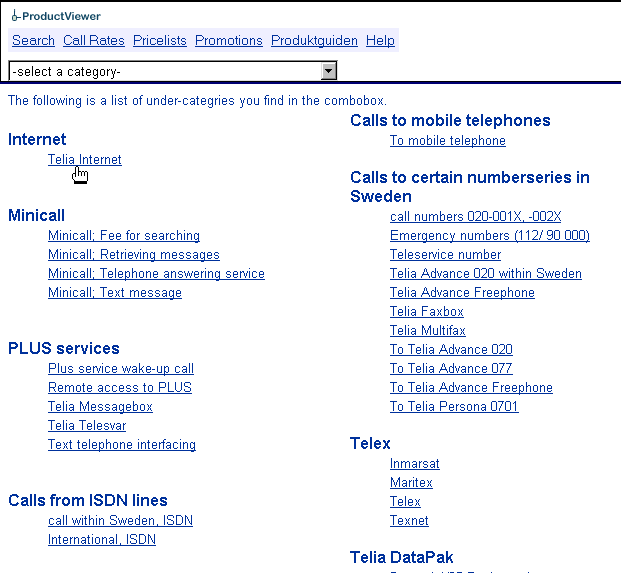The image size is (621, 573).
Task: Open Minicall; Retrieving messages link
Action: click(x=134, y=254)
